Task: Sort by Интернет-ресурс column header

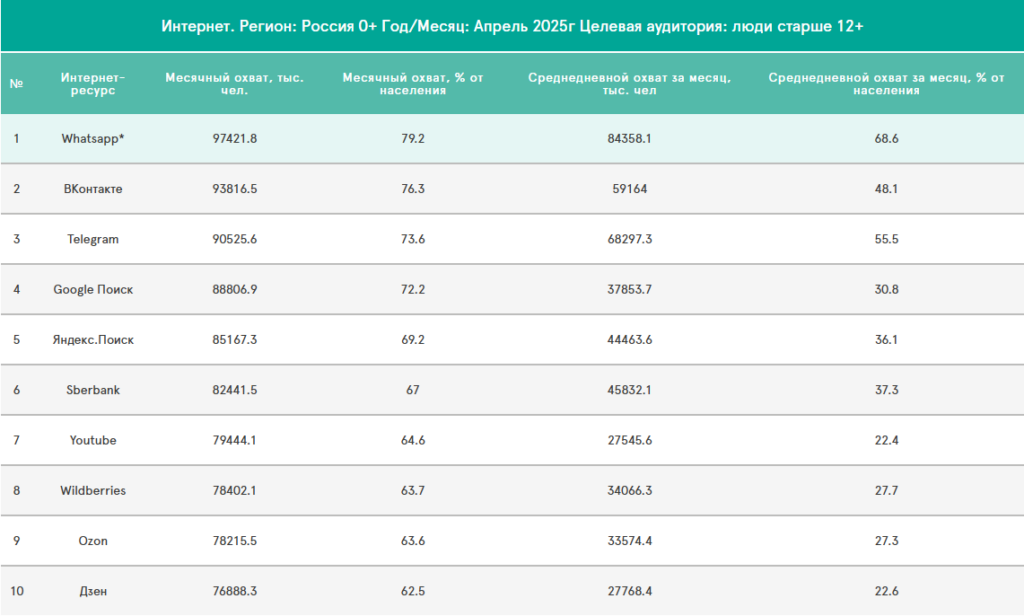Action: 93,84
